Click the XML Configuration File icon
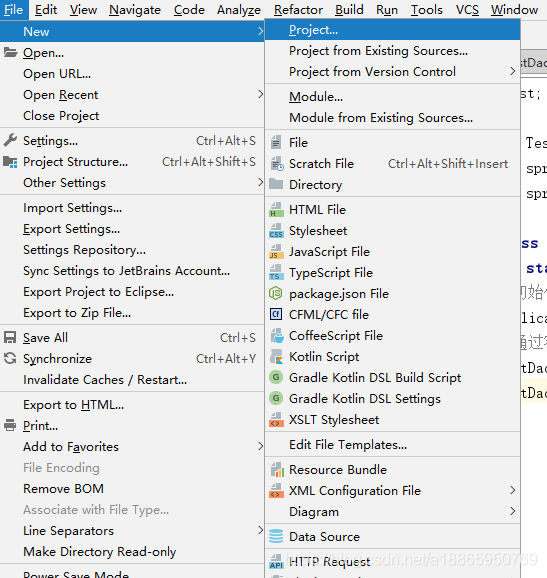Image resolution: width=547 pixels, height=578 pixels. coord(276,491)
